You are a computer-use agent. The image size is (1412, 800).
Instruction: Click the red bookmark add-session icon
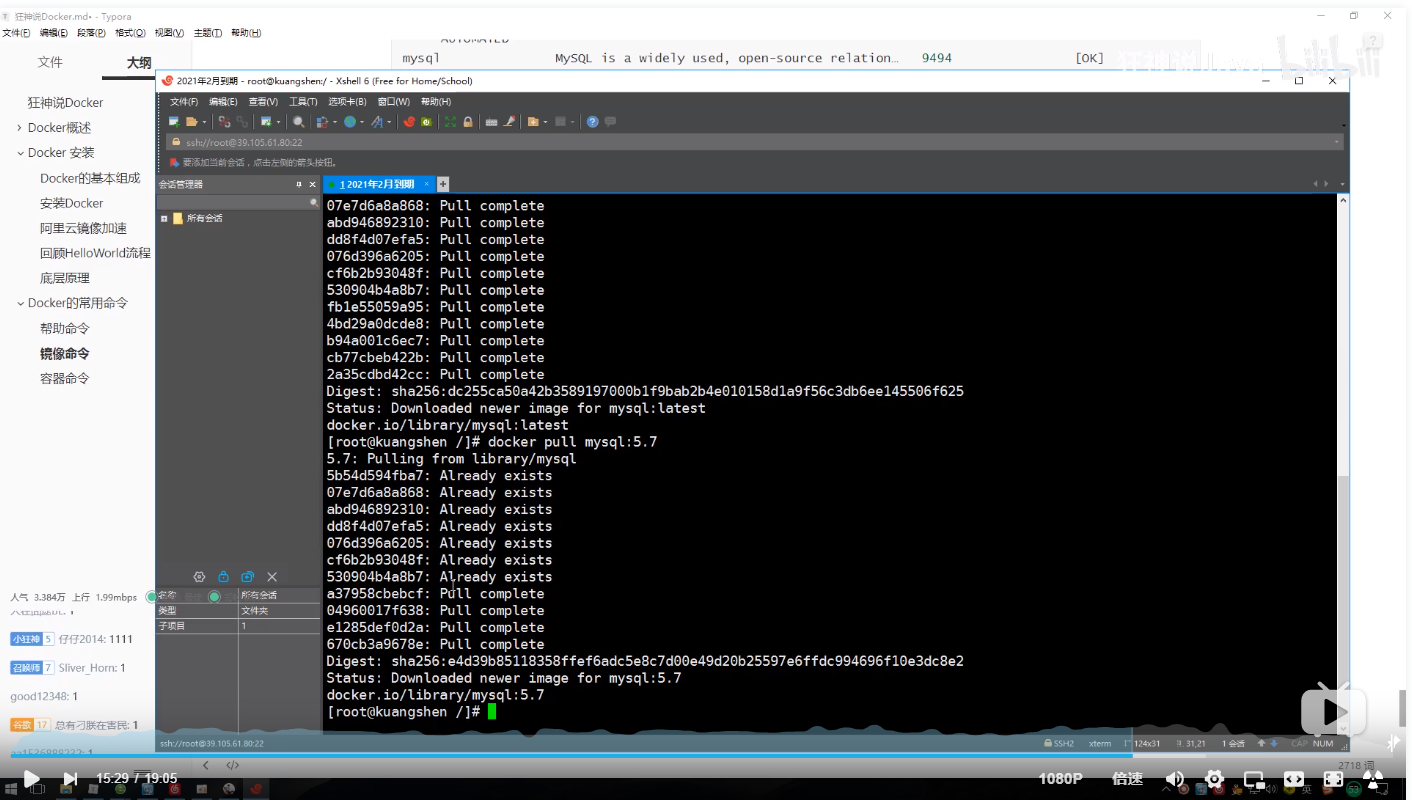(174, 161)
